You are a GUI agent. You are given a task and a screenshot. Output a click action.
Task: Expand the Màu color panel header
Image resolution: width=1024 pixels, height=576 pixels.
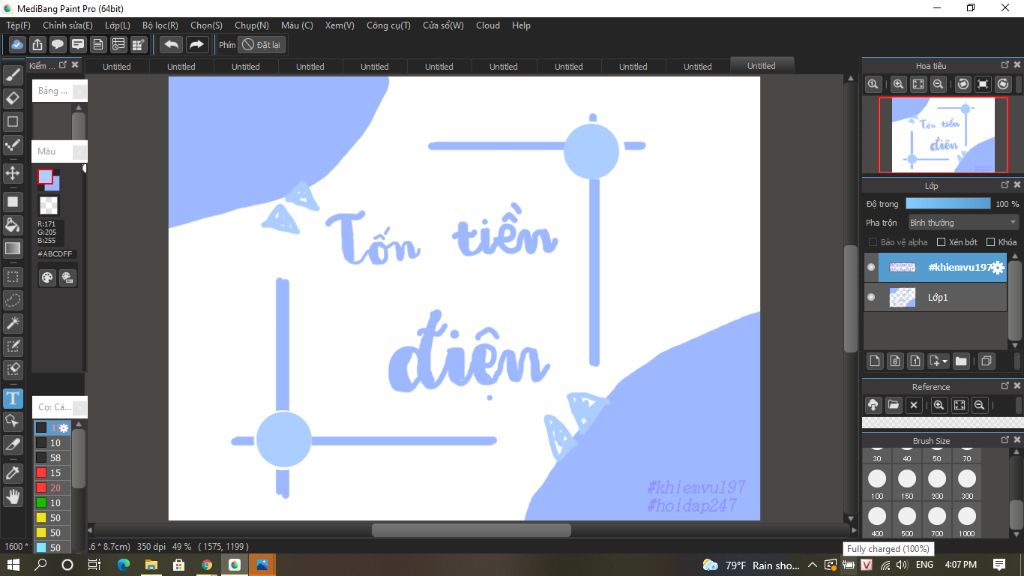(59, 152)
